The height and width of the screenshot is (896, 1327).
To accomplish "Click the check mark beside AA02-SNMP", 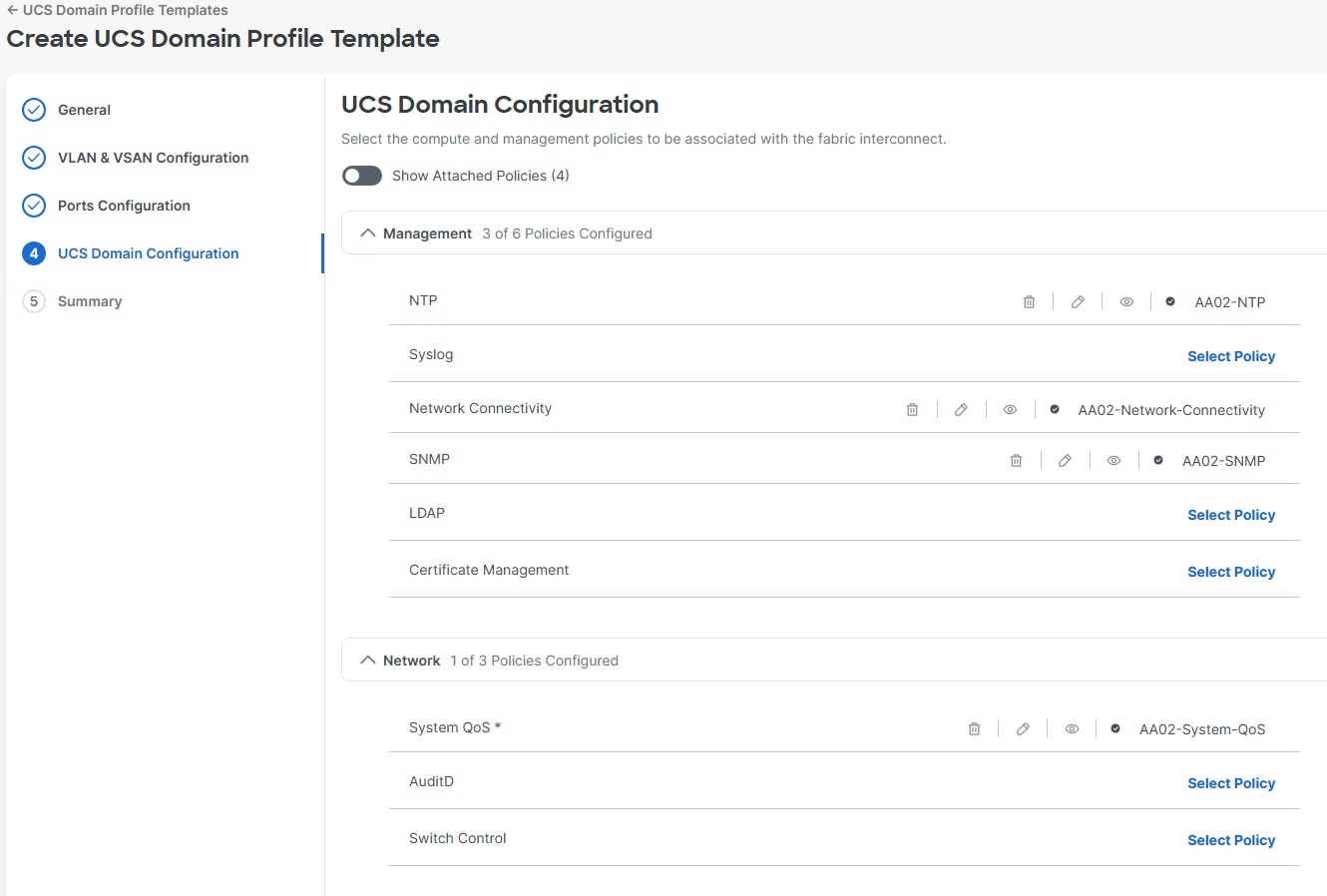I will (x=1158, y=460).
